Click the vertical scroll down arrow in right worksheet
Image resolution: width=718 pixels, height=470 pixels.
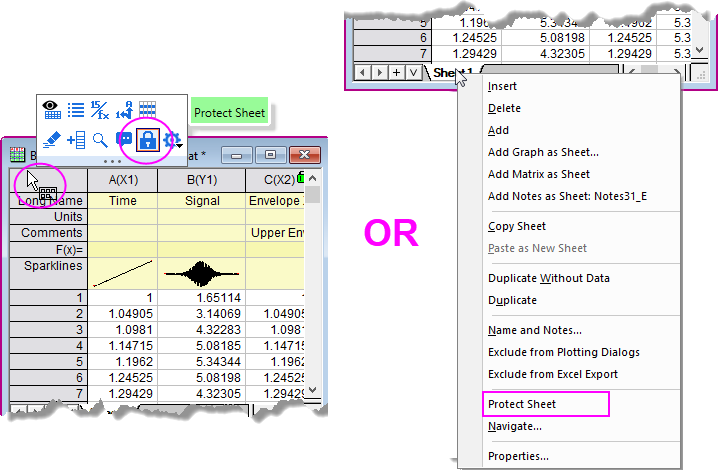pos(699,49)
